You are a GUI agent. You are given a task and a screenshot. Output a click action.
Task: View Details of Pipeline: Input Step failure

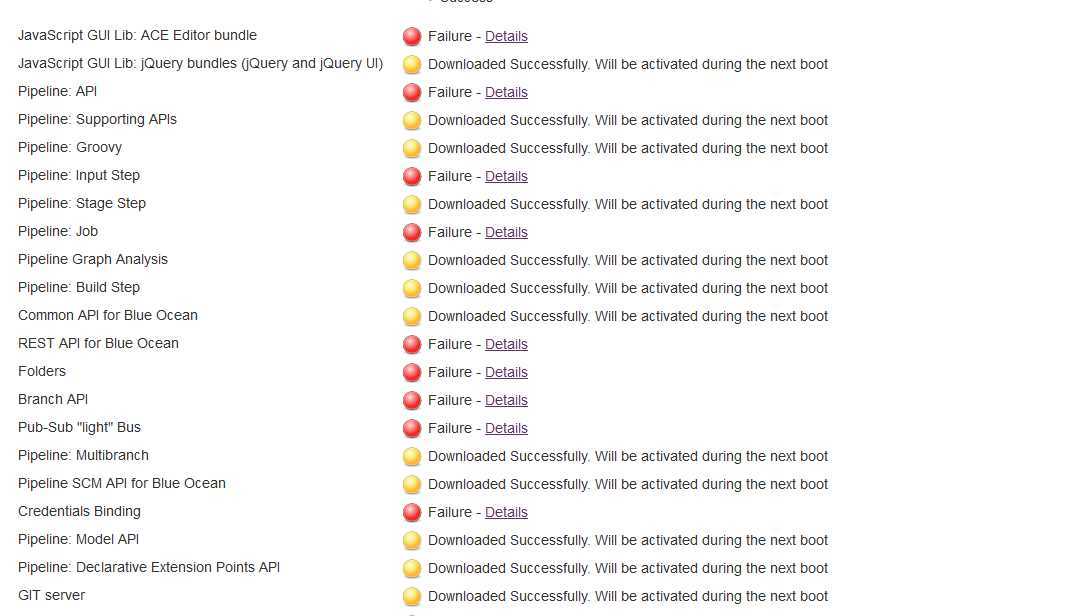(506, 176)
